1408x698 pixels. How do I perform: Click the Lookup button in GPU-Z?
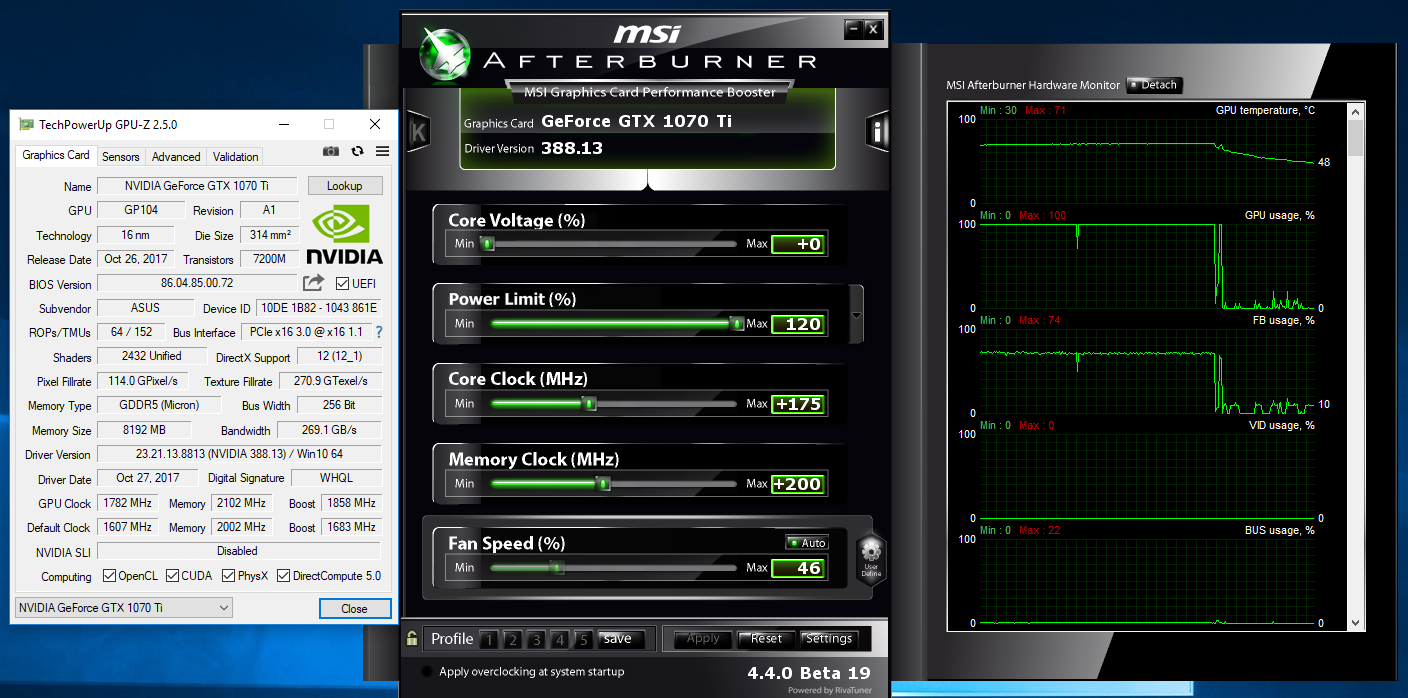click(344, 186)
